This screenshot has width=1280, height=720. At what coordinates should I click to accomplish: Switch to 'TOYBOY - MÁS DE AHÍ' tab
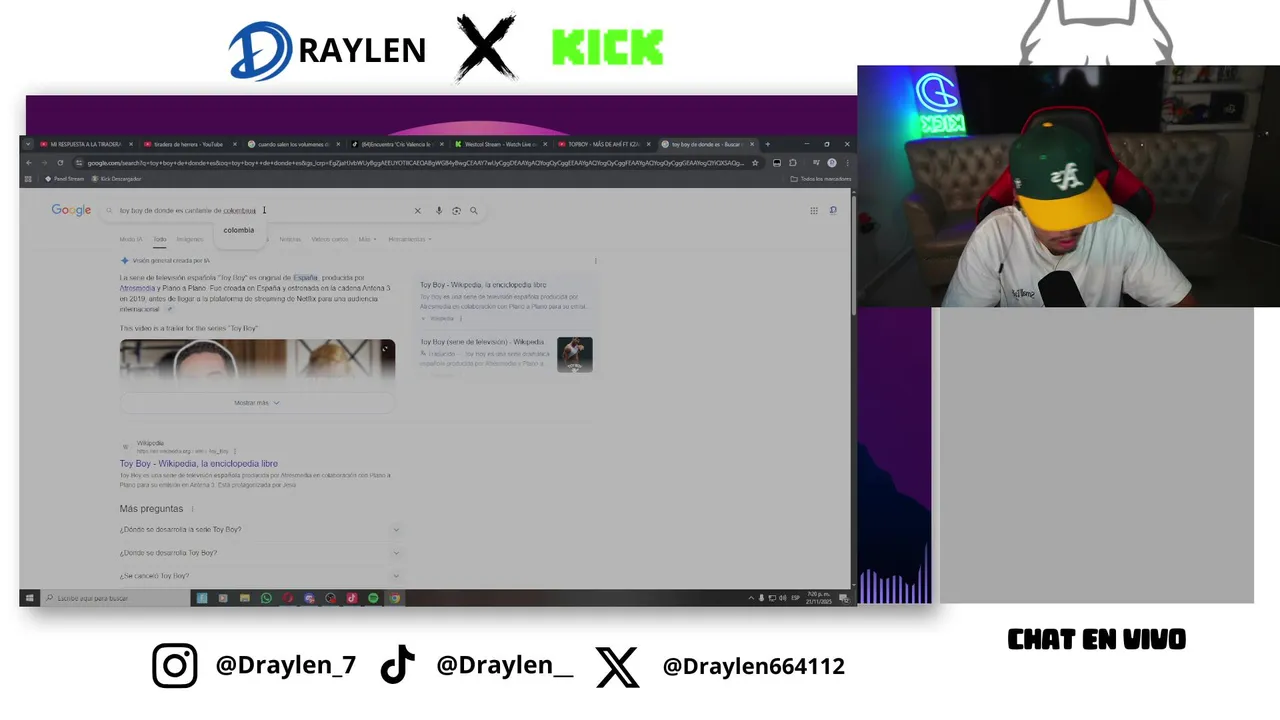603,144
